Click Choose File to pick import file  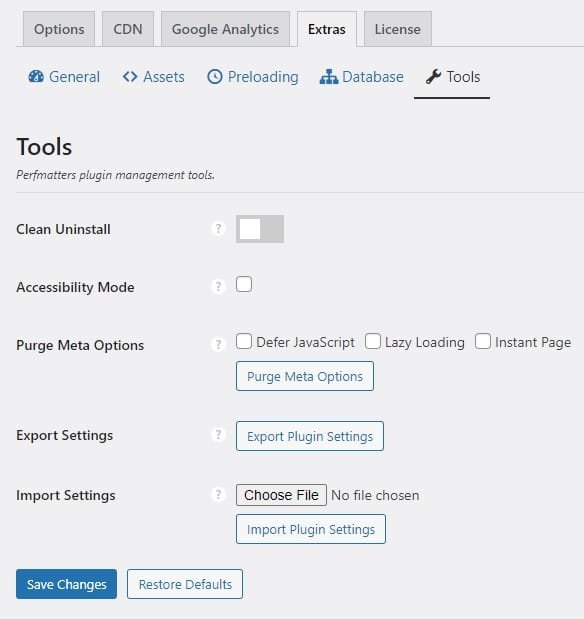(x=281, y=495)
